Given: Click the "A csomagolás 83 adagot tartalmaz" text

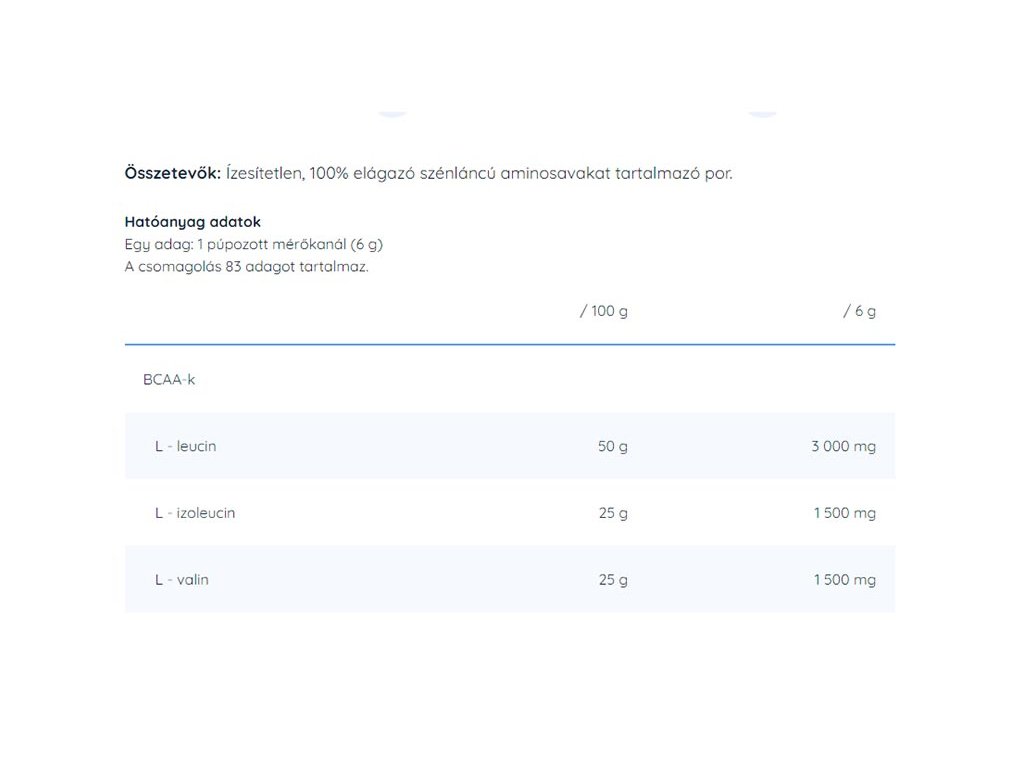Looking at the screenshot, I should (246, 267).
